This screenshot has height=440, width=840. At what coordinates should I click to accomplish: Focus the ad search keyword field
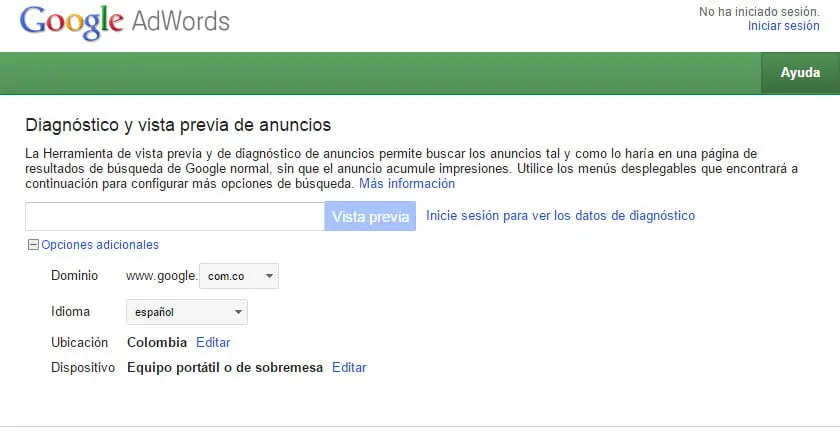click(175, 217)
